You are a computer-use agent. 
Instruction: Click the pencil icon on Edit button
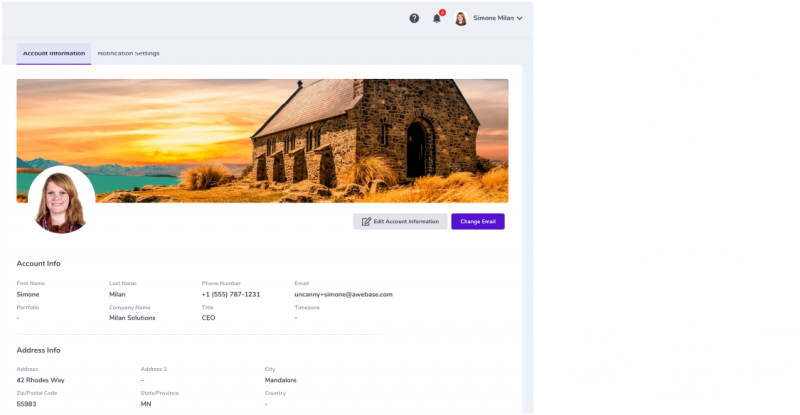pyautogui.click(x=366, y=221)
